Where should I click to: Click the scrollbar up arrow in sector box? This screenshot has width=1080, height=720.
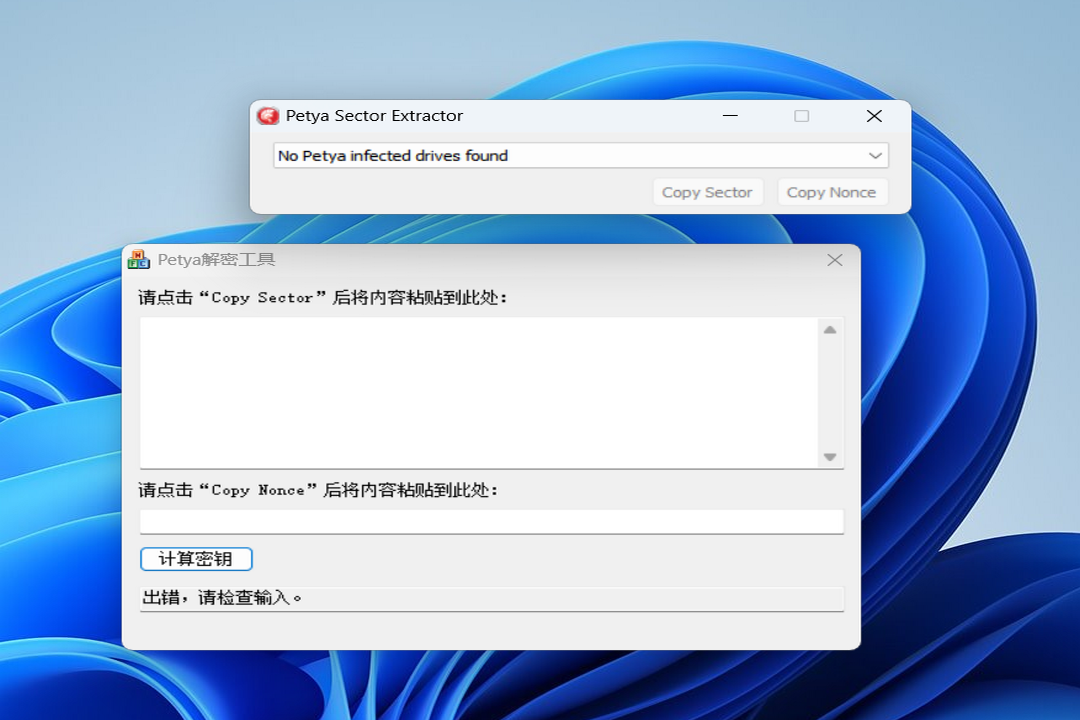tap(829, 330)
